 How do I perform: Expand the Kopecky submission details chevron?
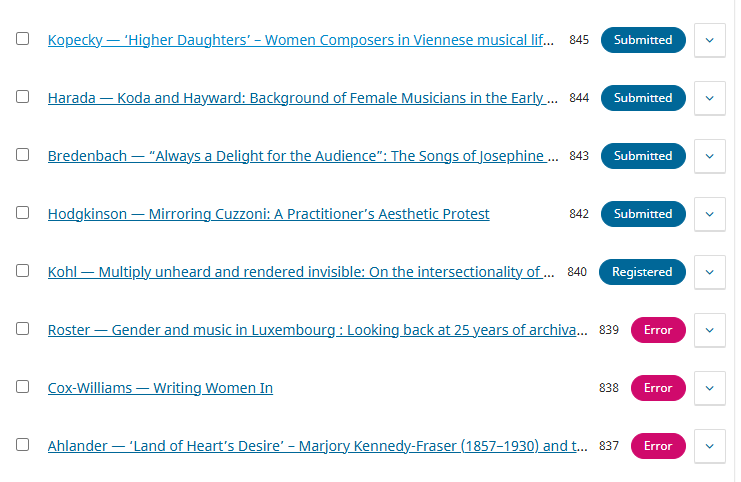coord(709,40)
